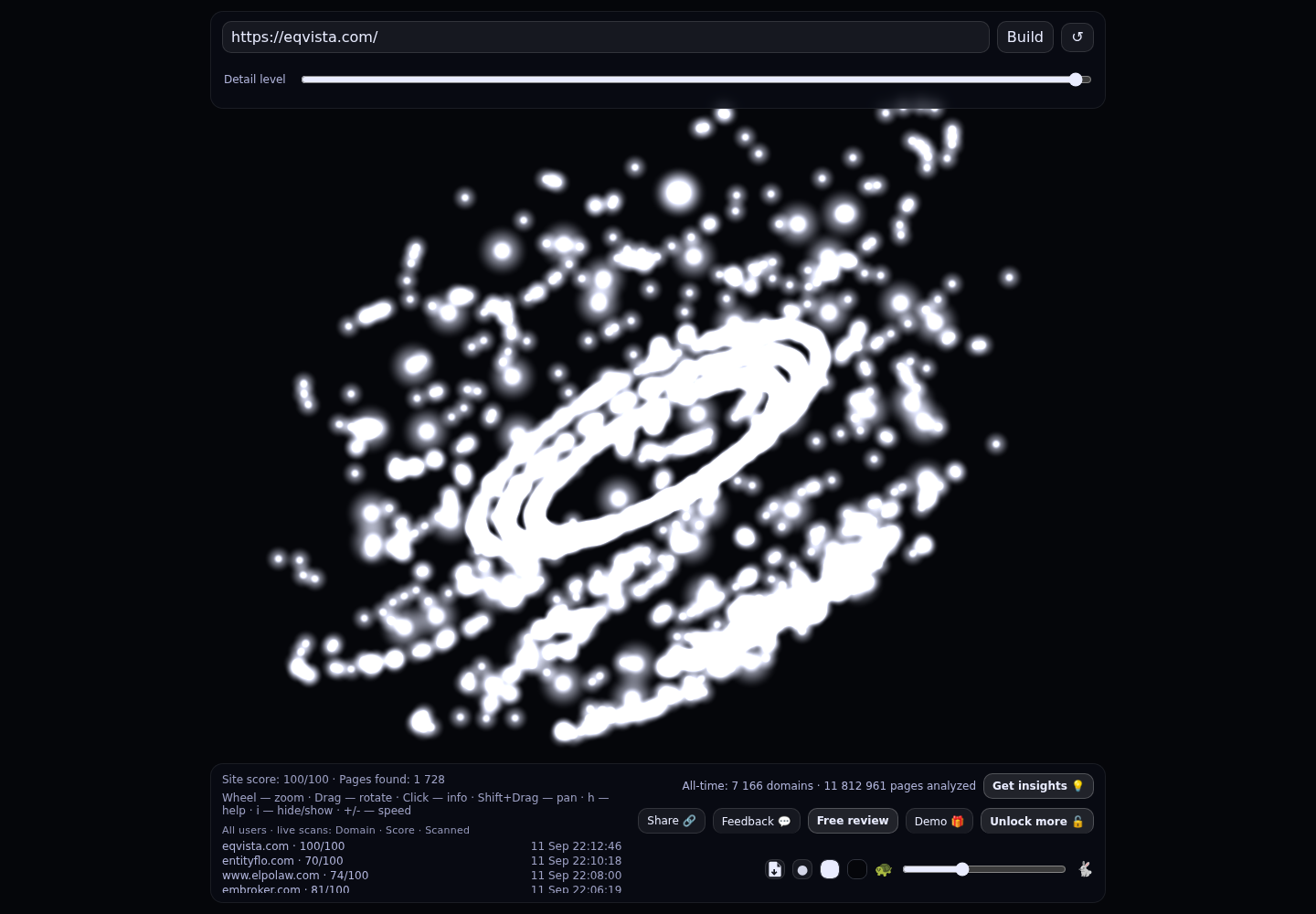Screen dimensions: 1316x914
Task: Click the Detail level label
Action: [x=255, y=80]
